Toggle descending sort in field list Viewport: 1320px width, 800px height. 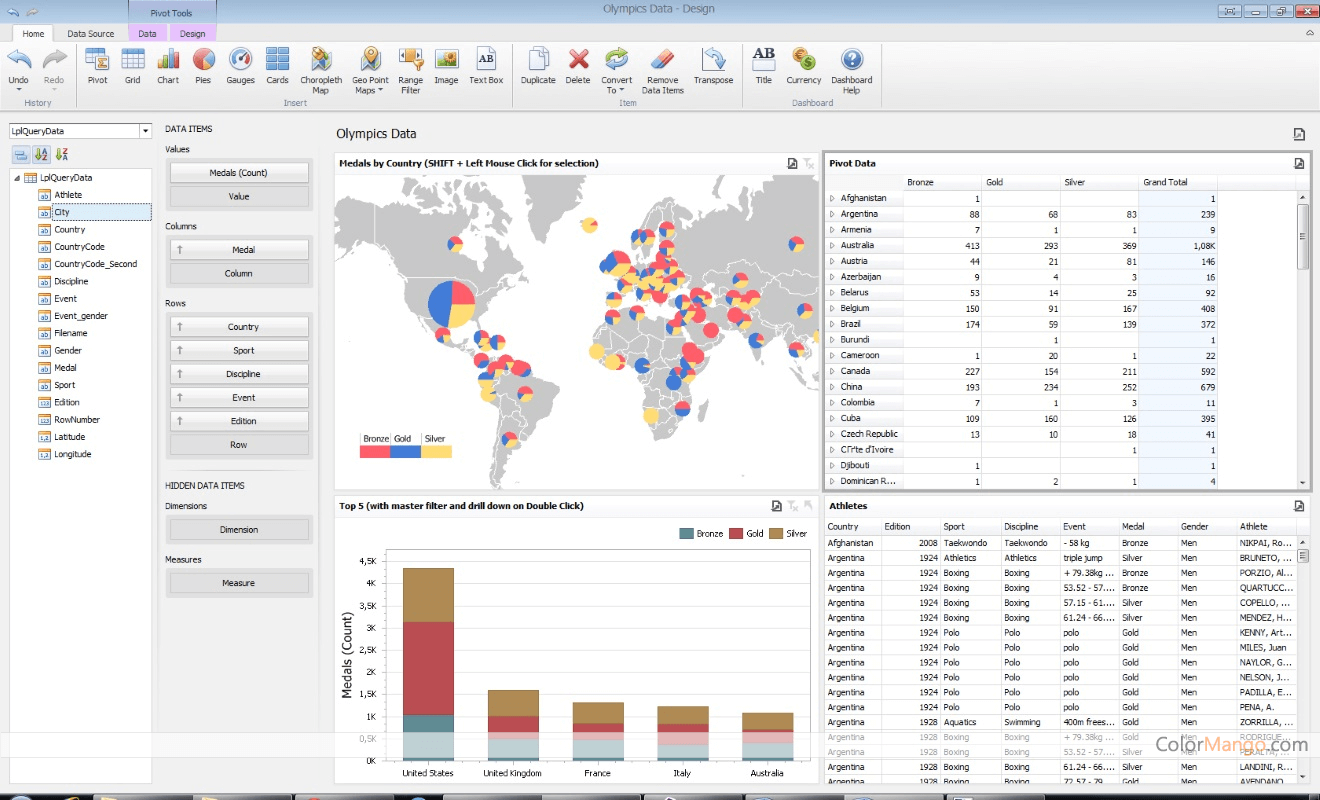[x=62, y=154]
